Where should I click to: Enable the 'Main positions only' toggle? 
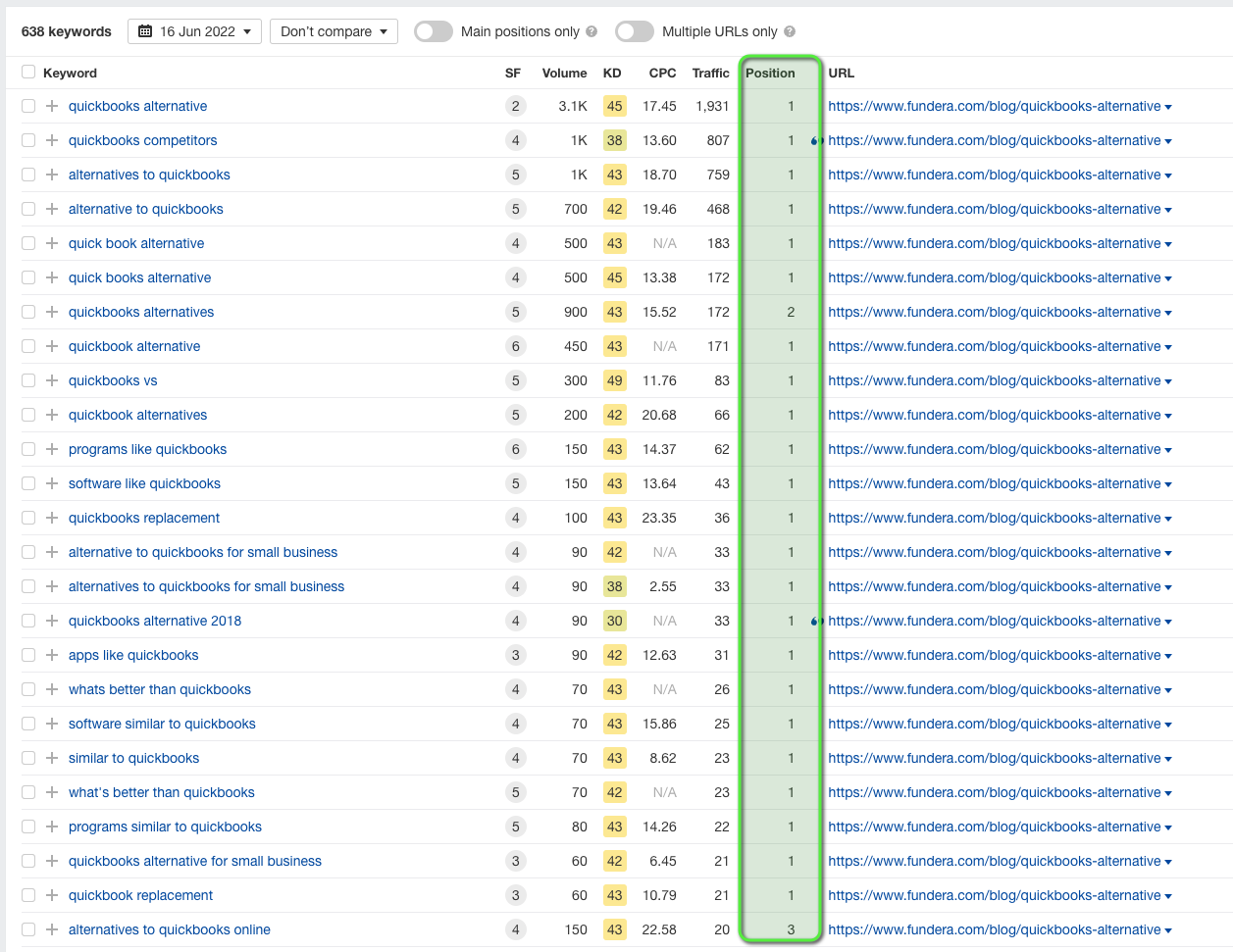coord(434,31)
